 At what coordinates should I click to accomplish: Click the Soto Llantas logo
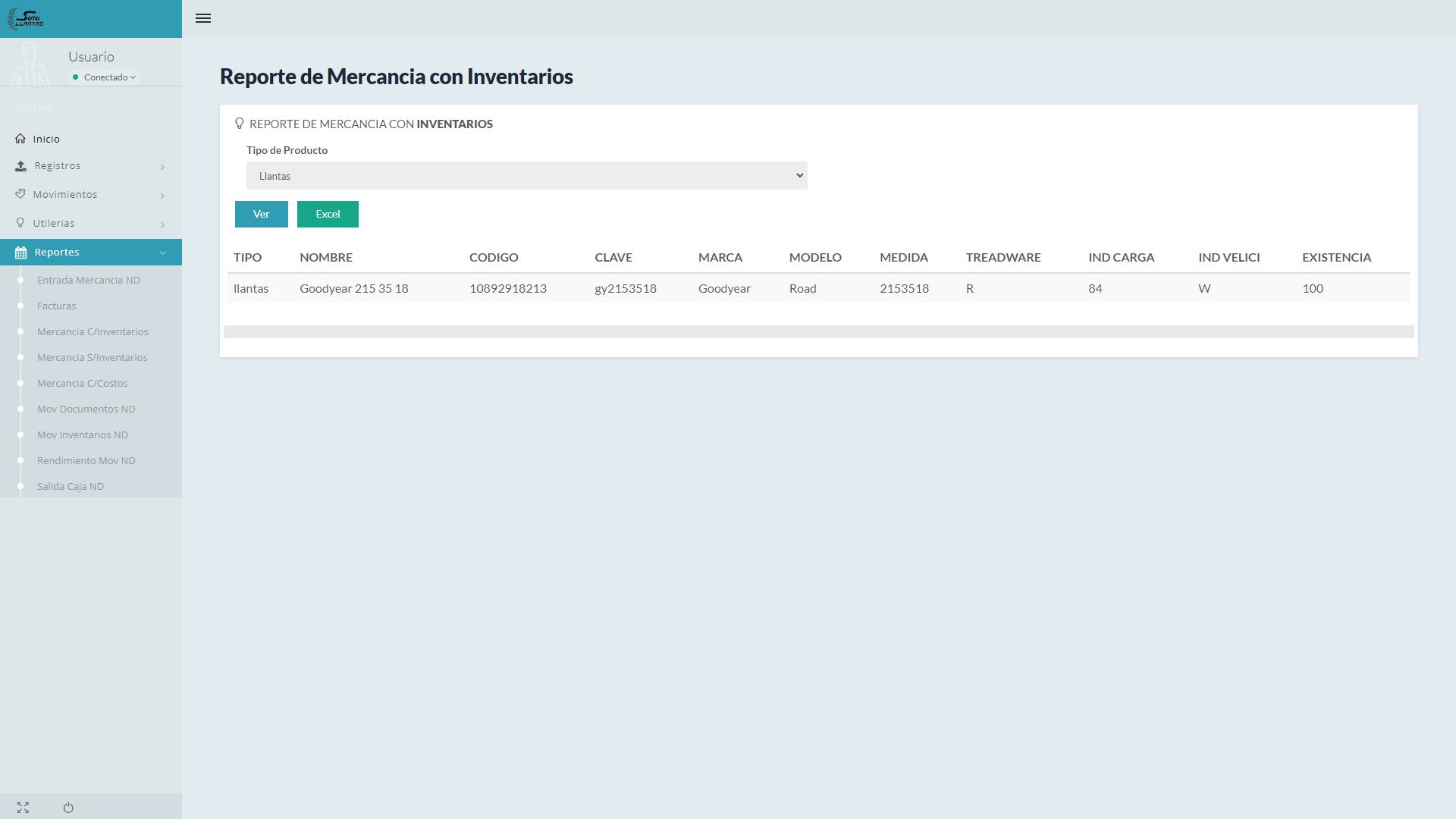point(26,18)
